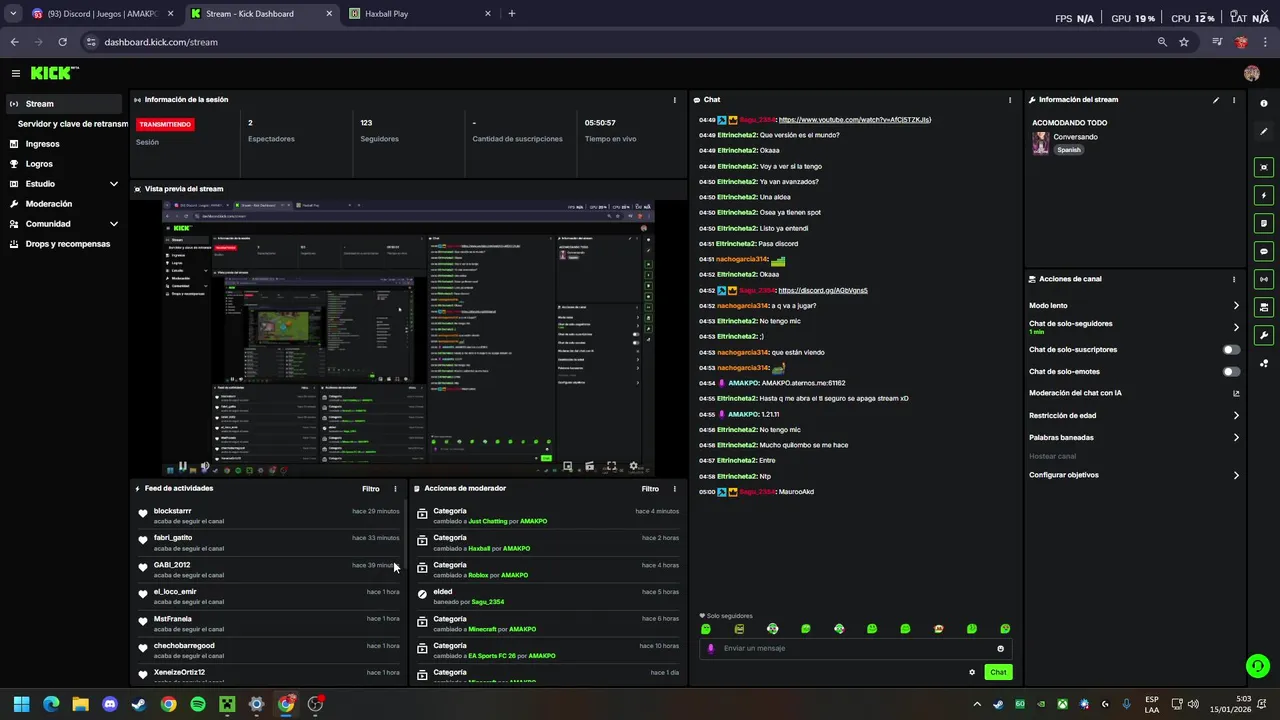The width and height of the screenshot is (1280, 720).
Task: Open the green help bubble button
Action: [1258, 665]
